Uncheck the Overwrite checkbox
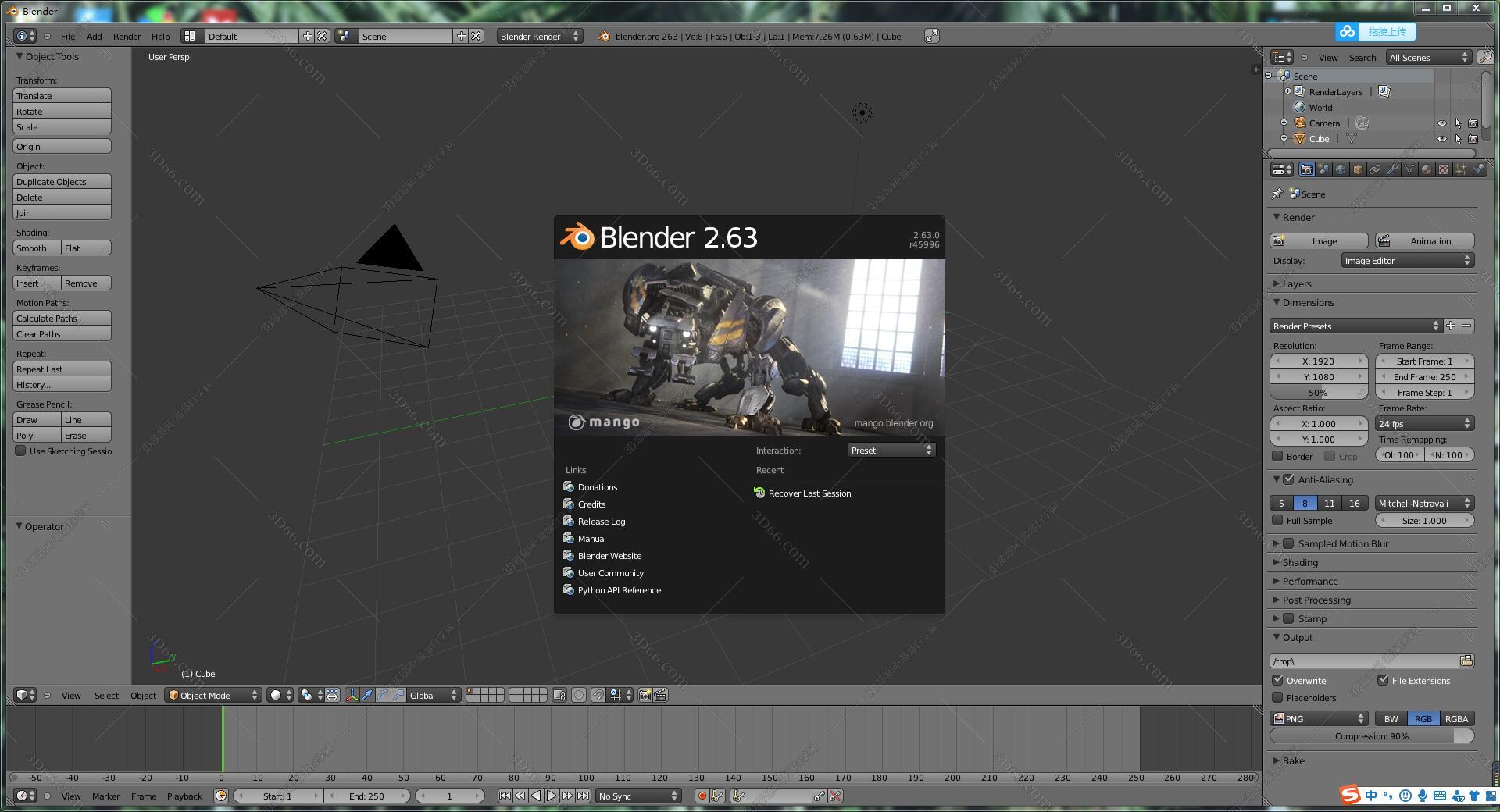The image size is (1500, 812). [x=1278, y=680]
